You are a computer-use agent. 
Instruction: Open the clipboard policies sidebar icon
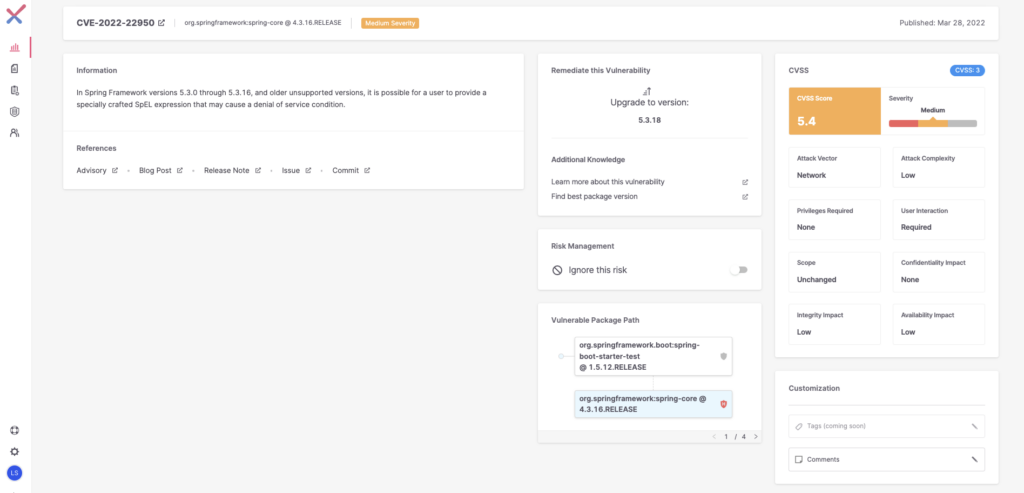click(x=15, y=90)
